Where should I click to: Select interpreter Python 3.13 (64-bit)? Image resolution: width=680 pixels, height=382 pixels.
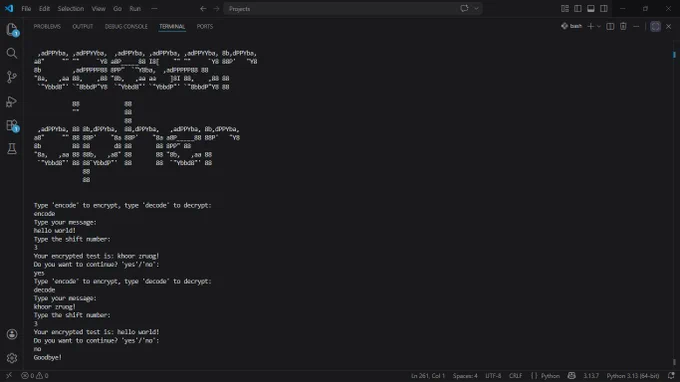tap(633, 376)
